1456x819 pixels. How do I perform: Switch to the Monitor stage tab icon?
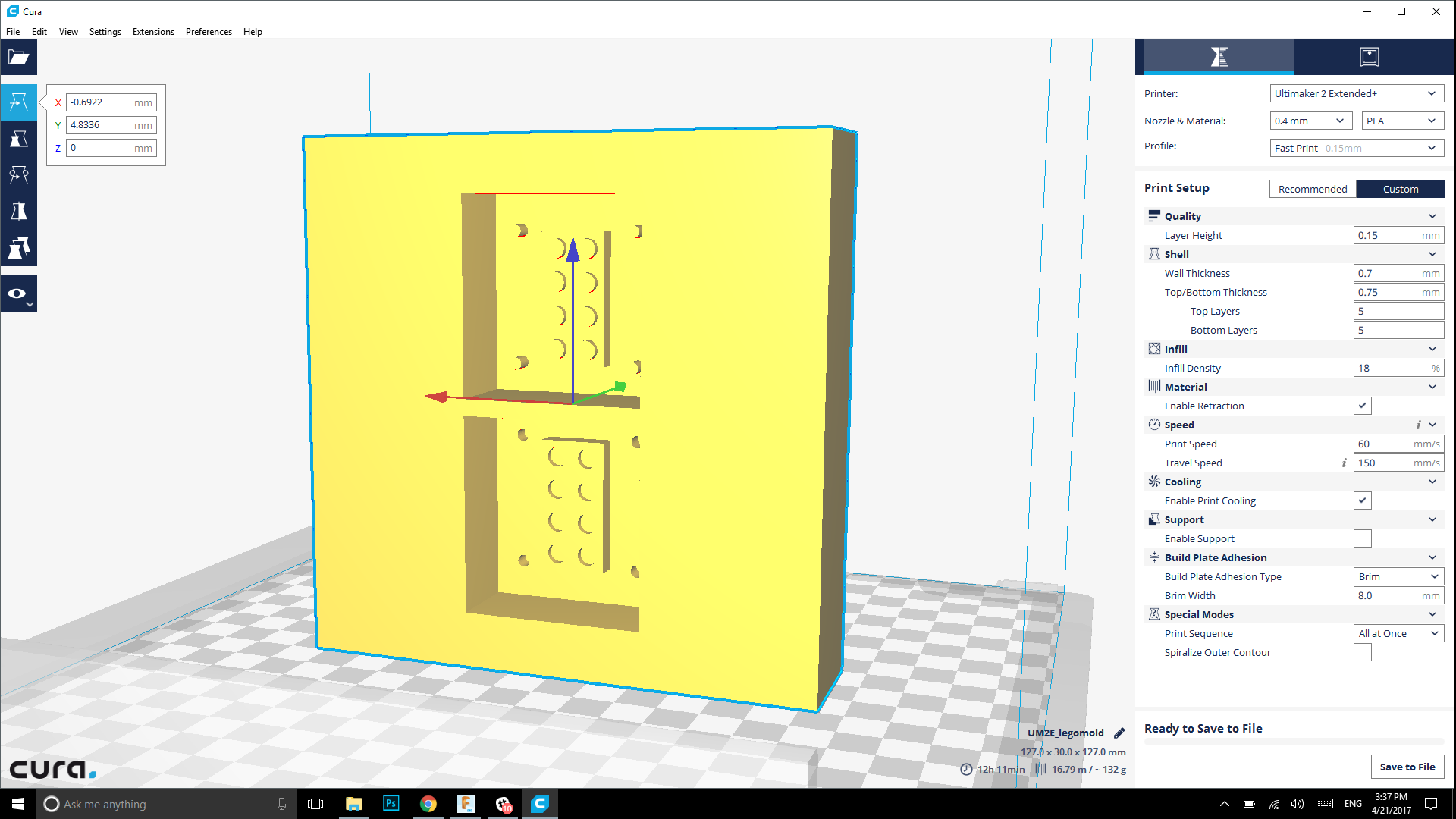pos(1370,57)
